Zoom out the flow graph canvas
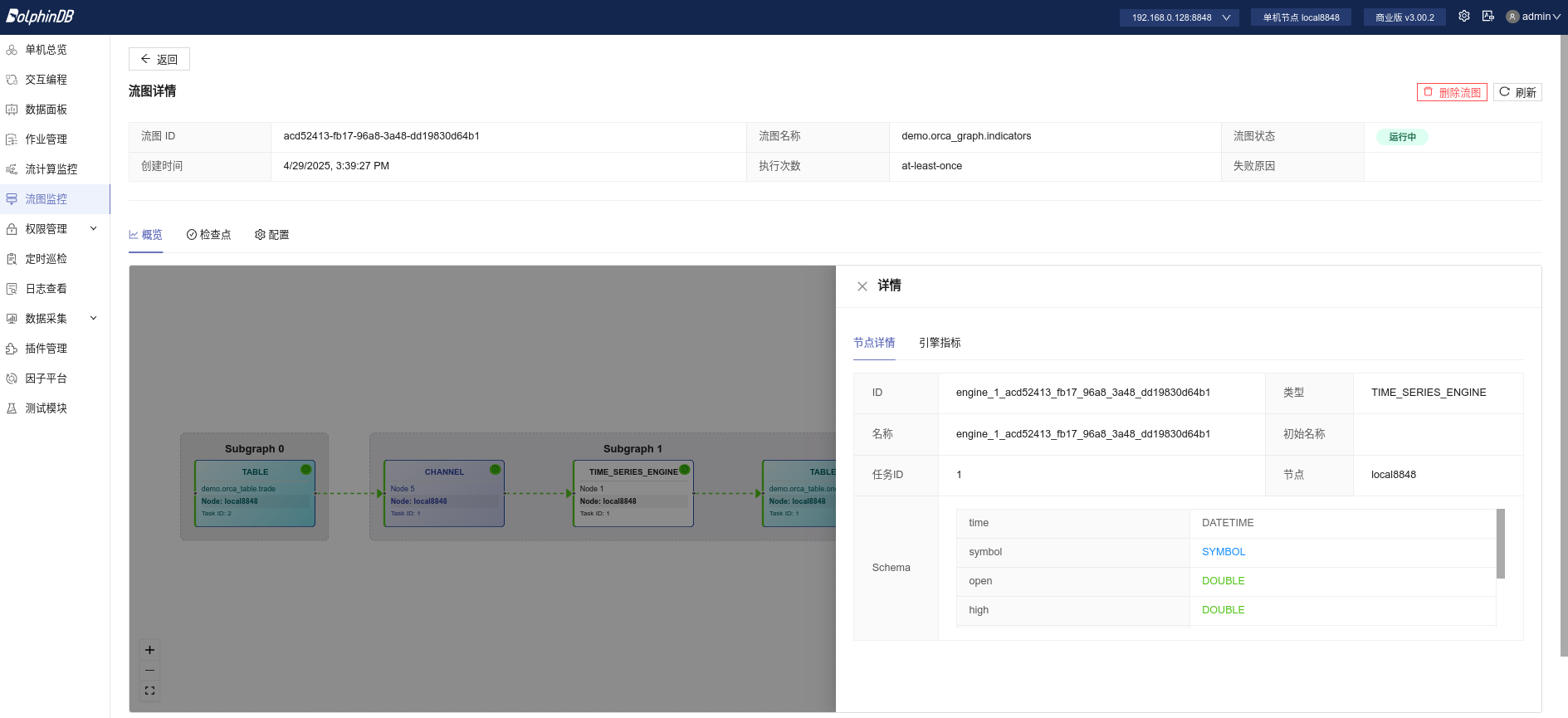The height and width of the screenshot is (718, 1568). coord(150,671)
